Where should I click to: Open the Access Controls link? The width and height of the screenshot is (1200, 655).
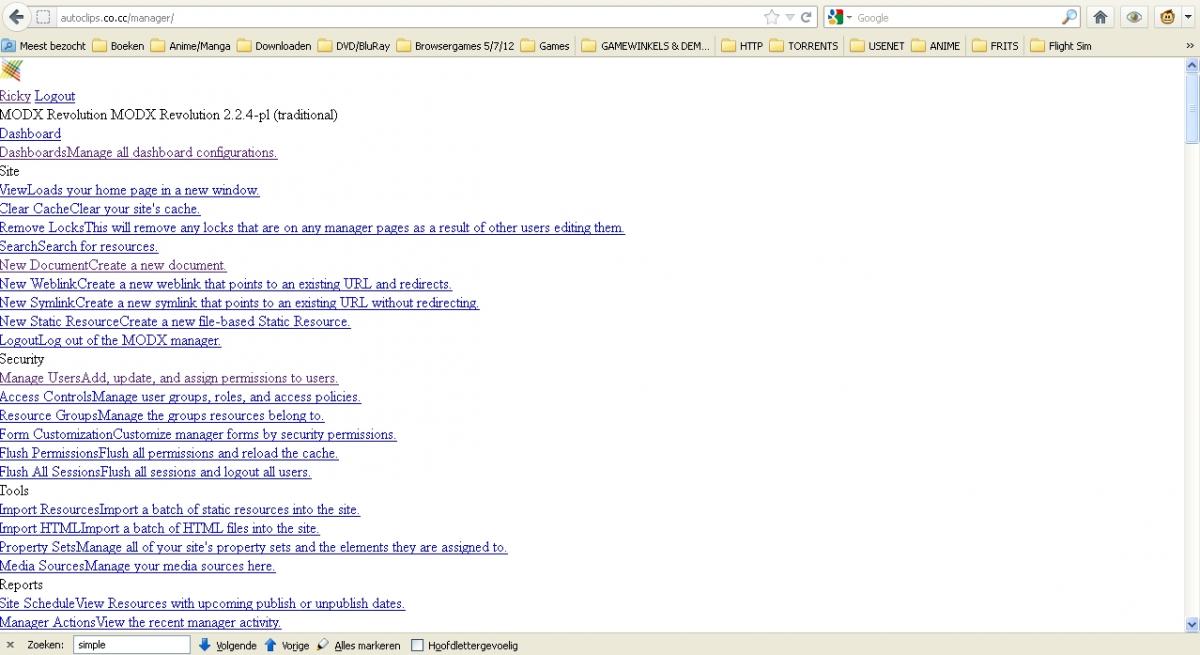coord(180,397)
